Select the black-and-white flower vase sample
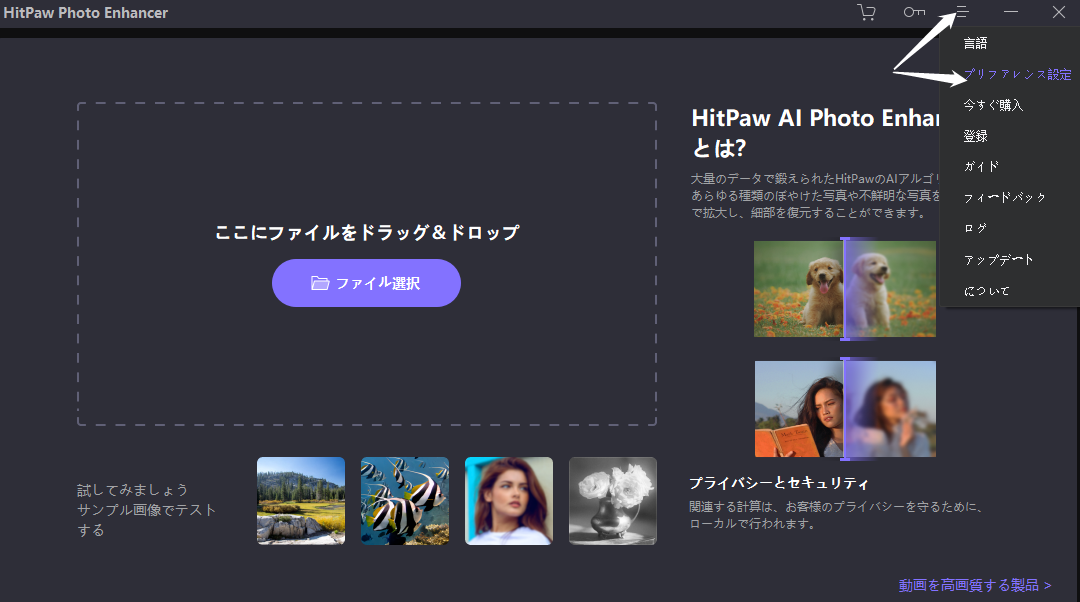 [613, 501]
